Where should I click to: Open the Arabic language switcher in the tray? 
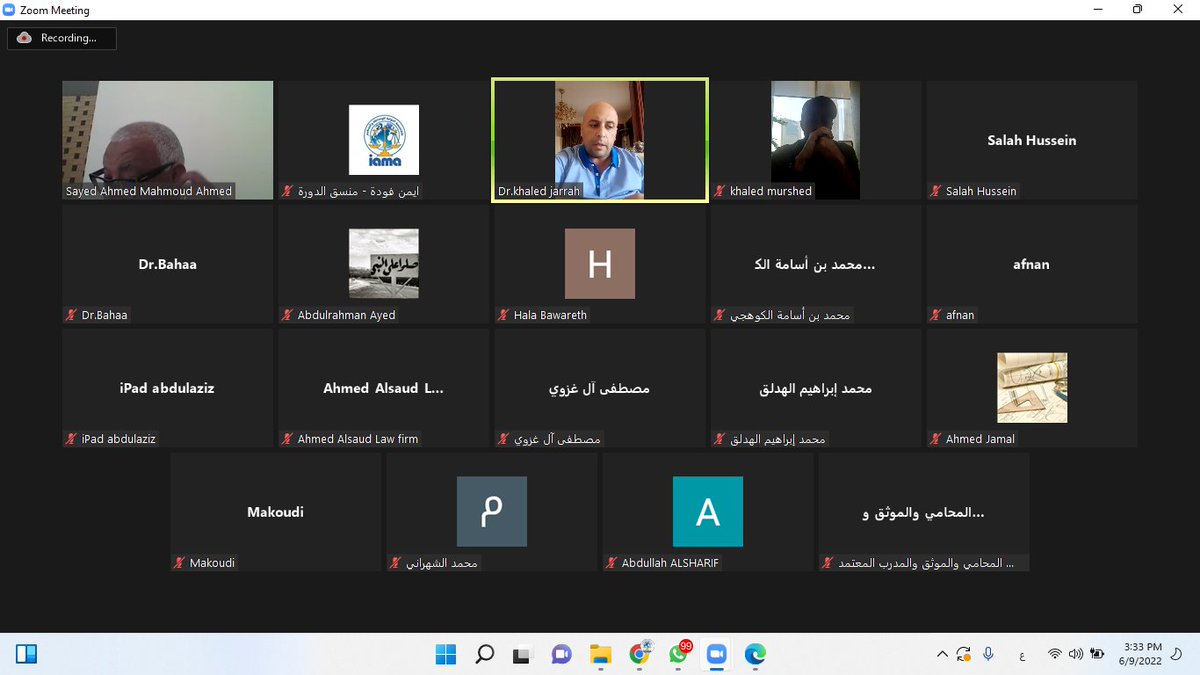point(1021,654)
